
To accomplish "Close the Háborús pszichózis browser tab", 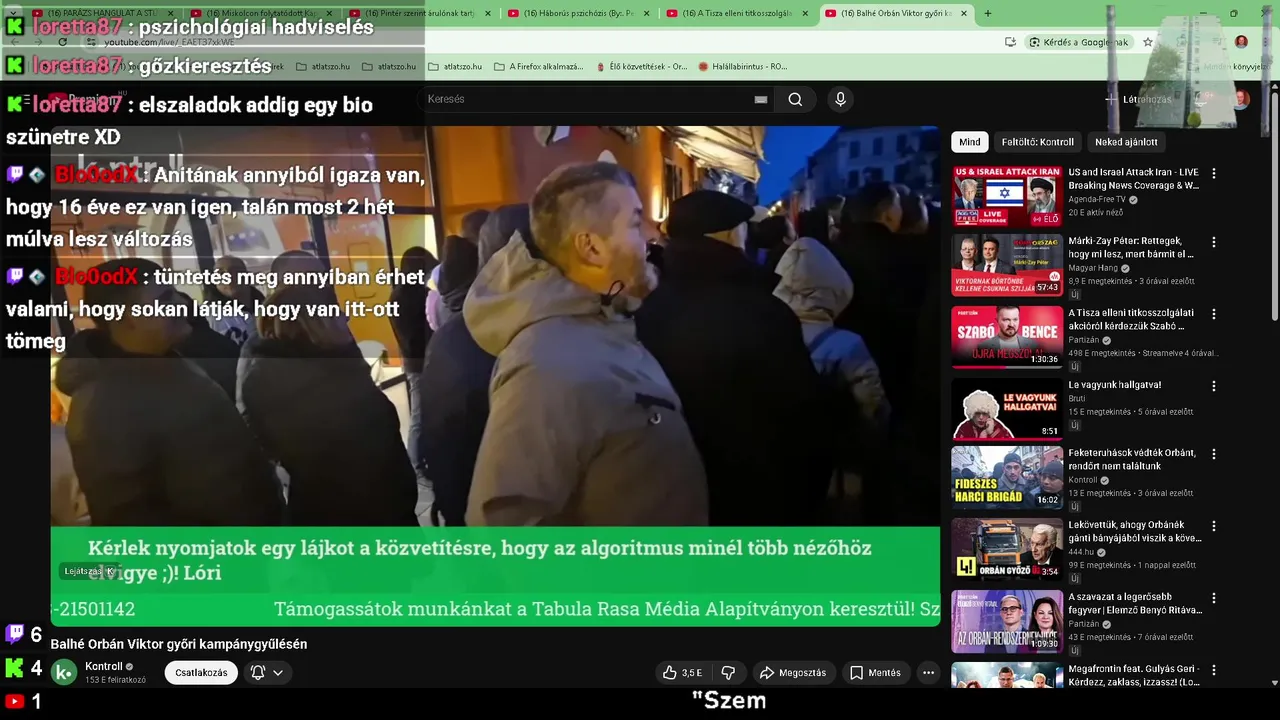I will pos(646,13).
